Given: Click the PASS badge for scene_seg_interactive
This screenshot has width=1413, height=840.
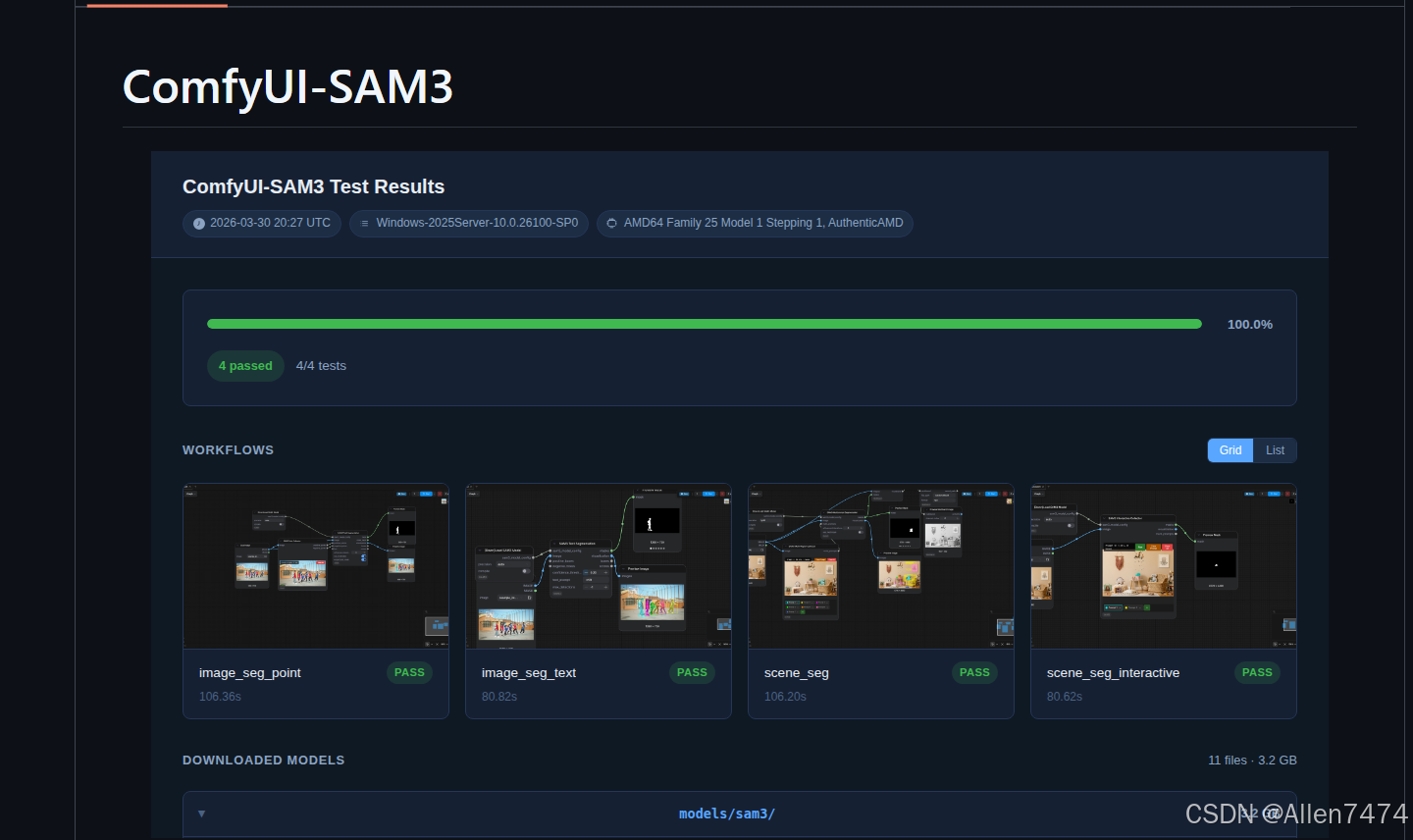Looking at the screenshot, I should [x=1257, y=673].
